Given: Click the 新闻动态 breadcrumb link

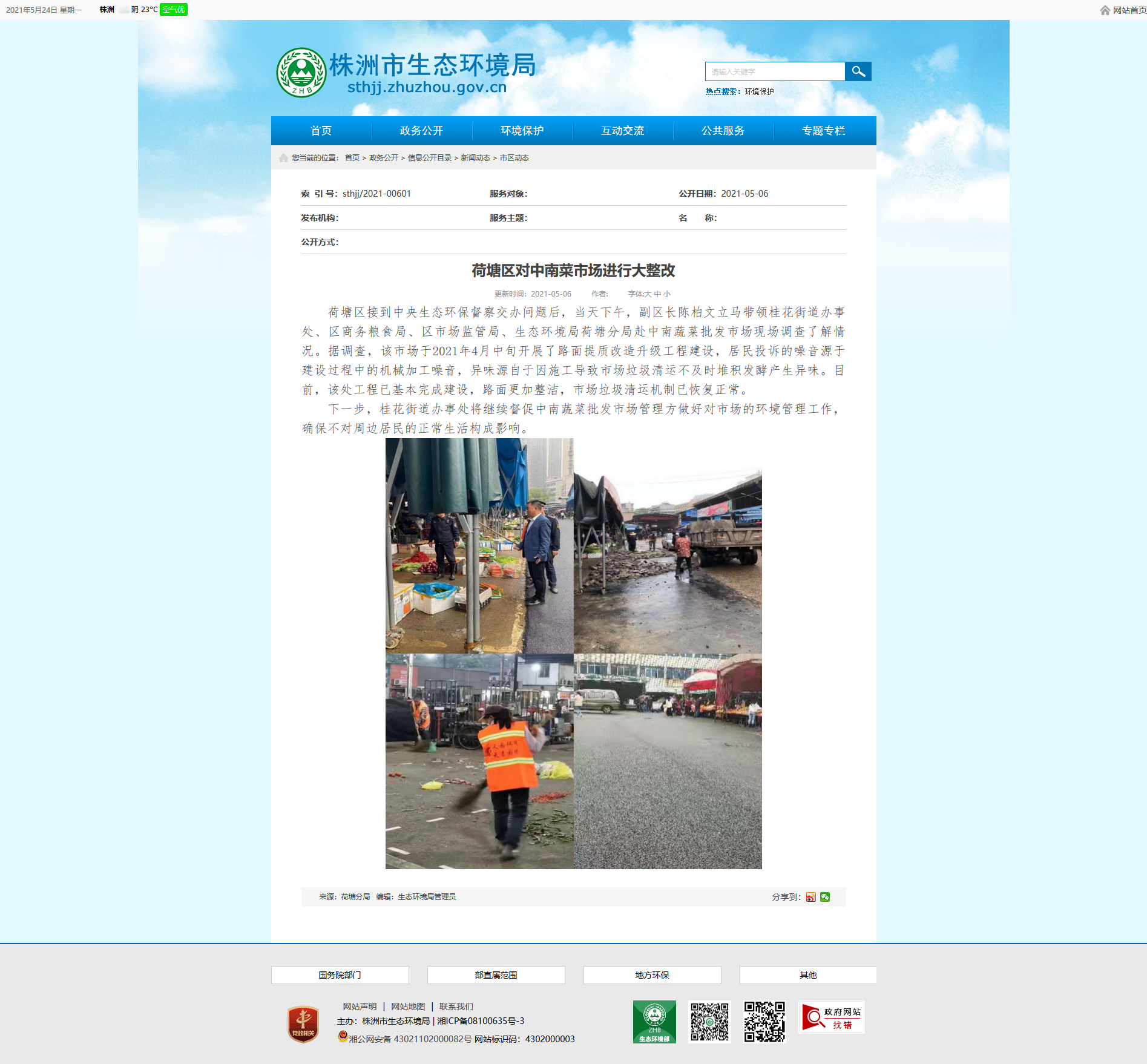Looking at the screenshot, I should click(476, 158).
